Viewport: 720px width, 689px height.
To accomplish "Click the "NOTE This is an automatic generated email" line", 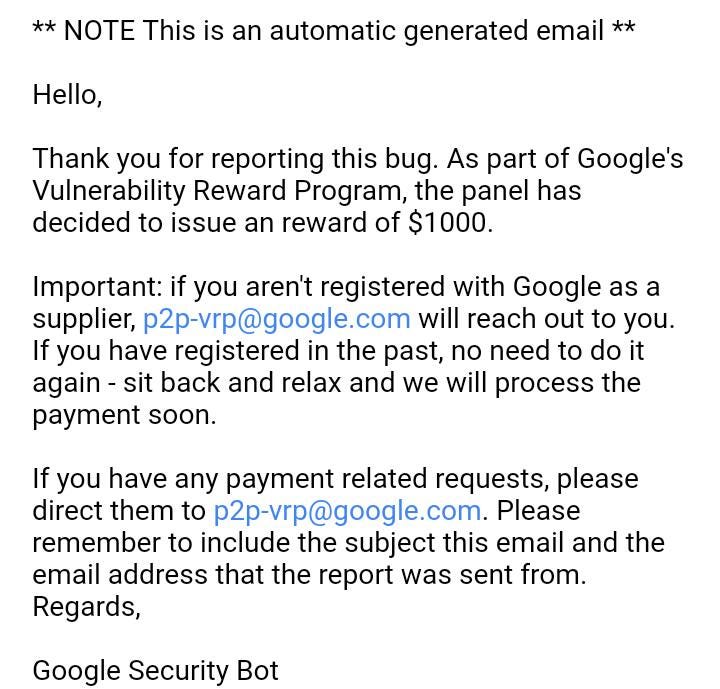I will click(x=334, y=31).
